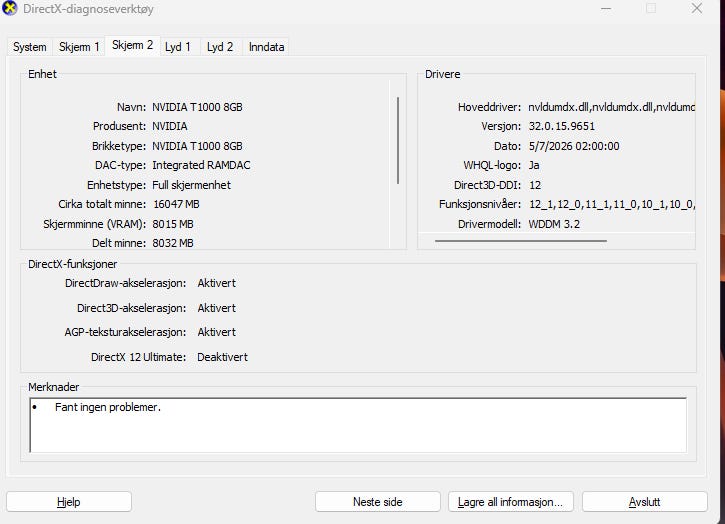Click the Funksjonsnivåer feature levels value
Image resolution: width=725 pixels, height=524 pixels.
(x=612, y=204)
